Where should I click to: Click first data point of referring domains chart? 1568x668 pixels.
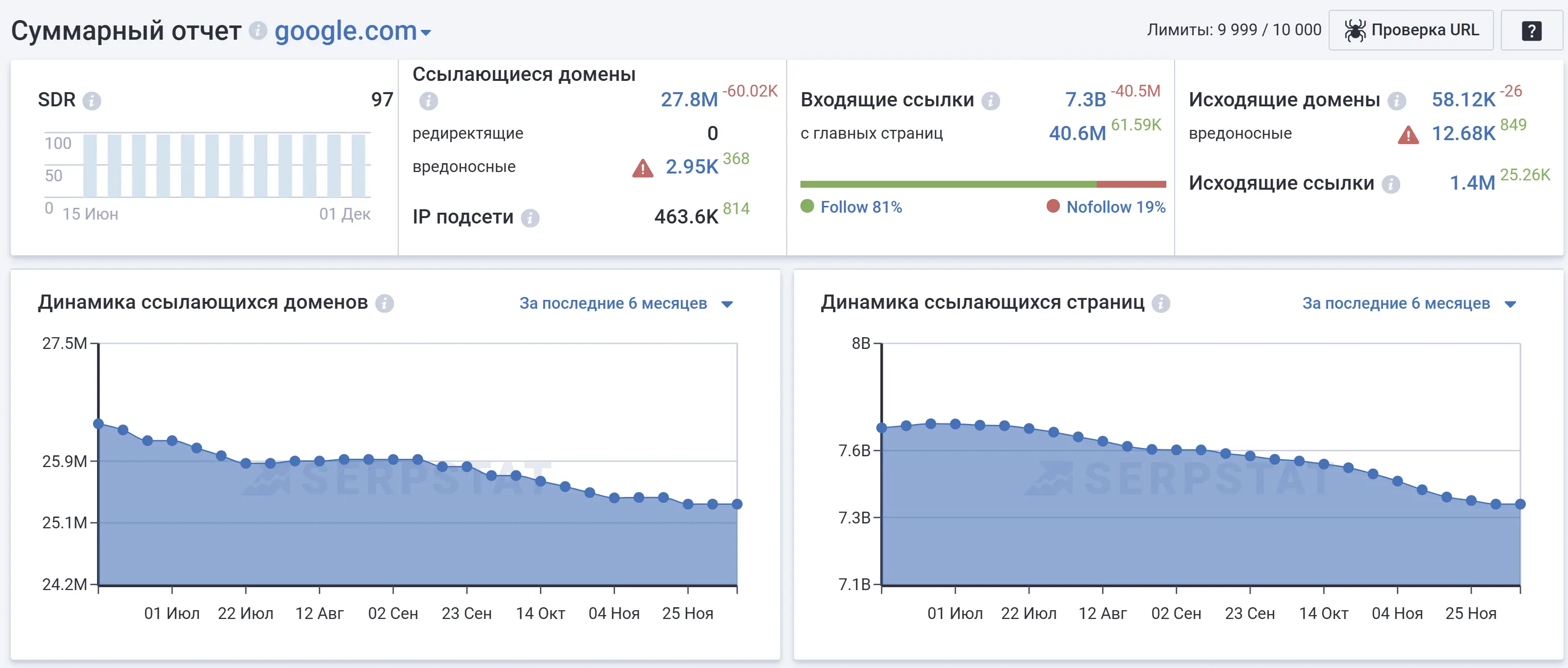99,423
